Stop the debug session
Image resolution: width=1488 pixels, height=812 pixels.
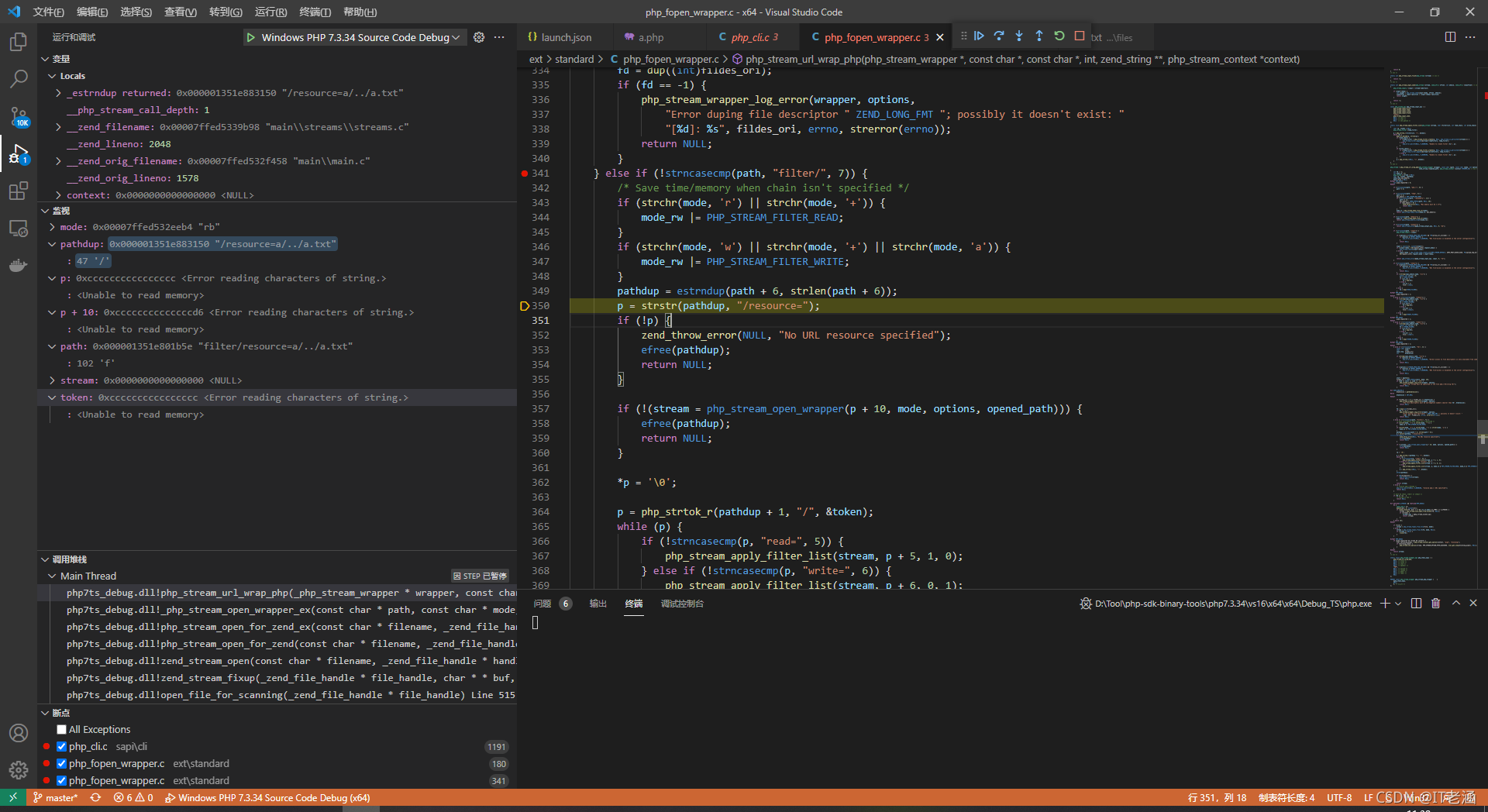[1080, 36]
